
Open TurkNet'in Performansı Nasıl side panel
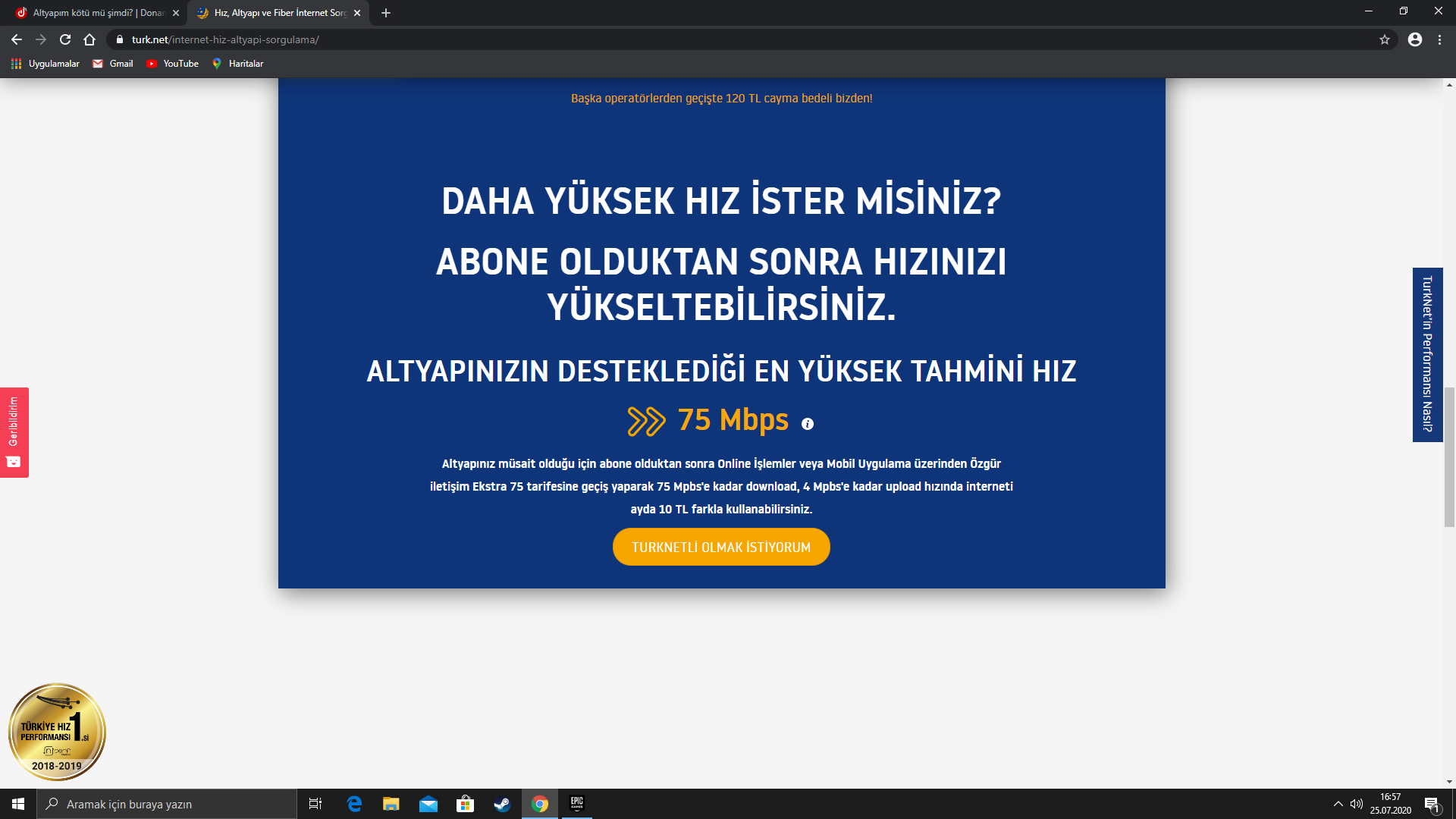(1427, 354)
